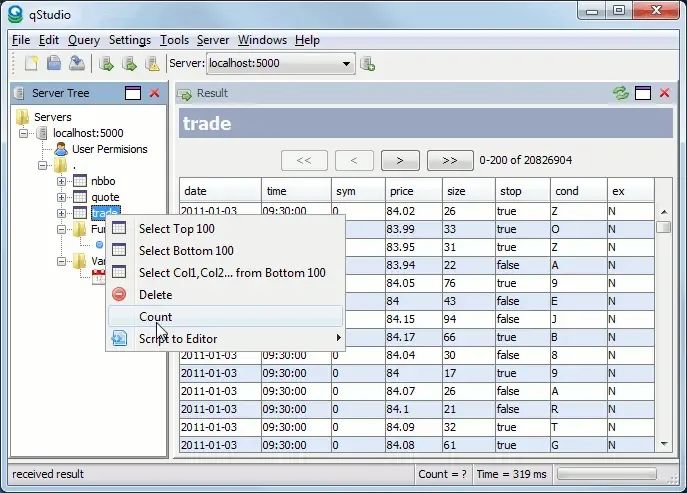Close the Server Tree panel
This screenshot has width=687, height=493.
coord(154,93)
